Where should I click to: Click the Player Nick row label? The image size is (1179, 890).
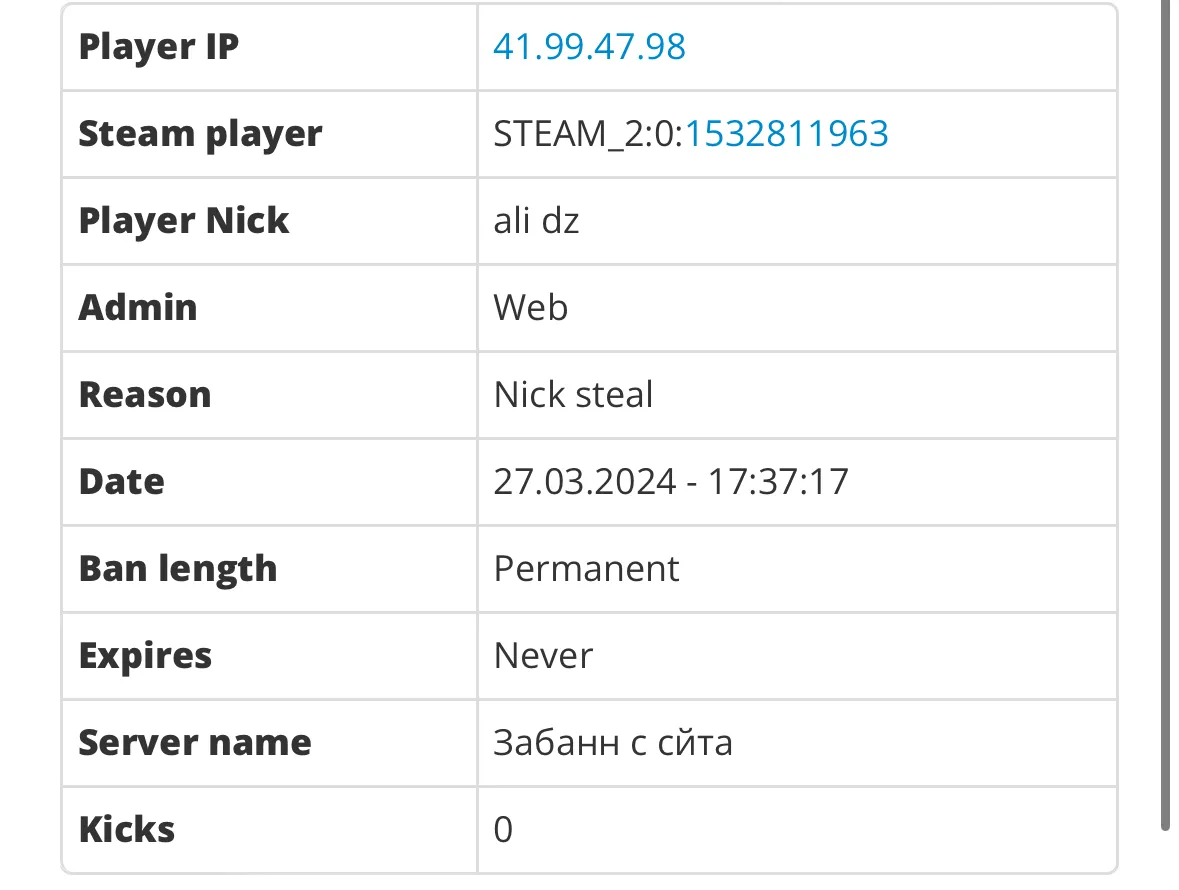pos(183,221)
